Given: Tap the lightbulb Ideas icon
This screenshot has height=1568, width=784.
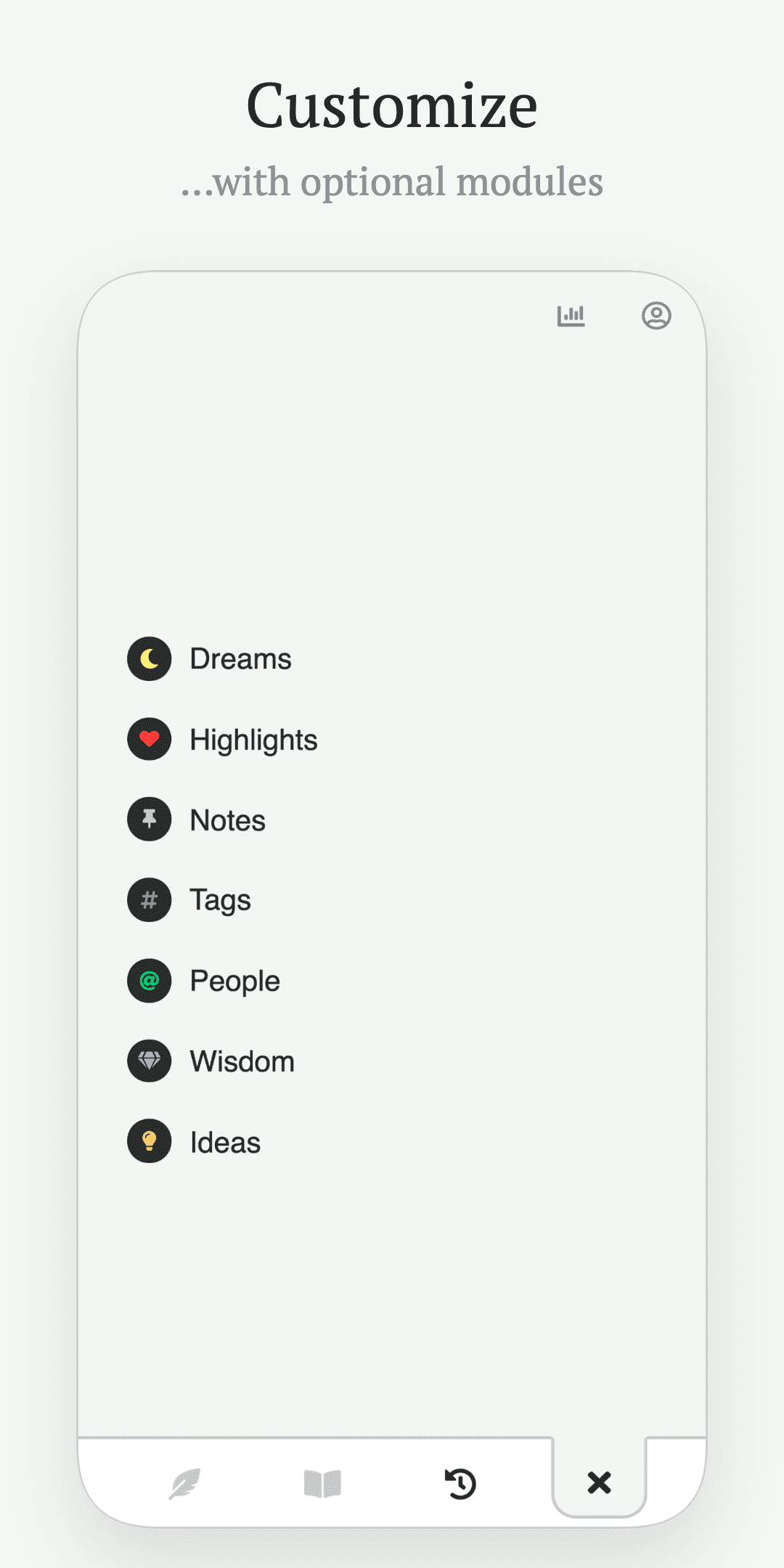Looking at the screenshot, I should [150, 1141].
